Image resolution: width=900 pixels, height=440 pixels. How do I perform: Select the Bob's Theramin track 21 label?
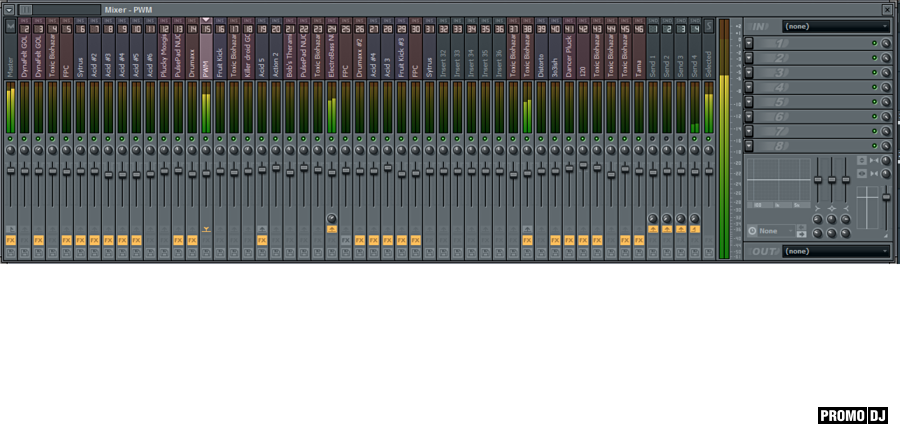click(x=290, y=56)
